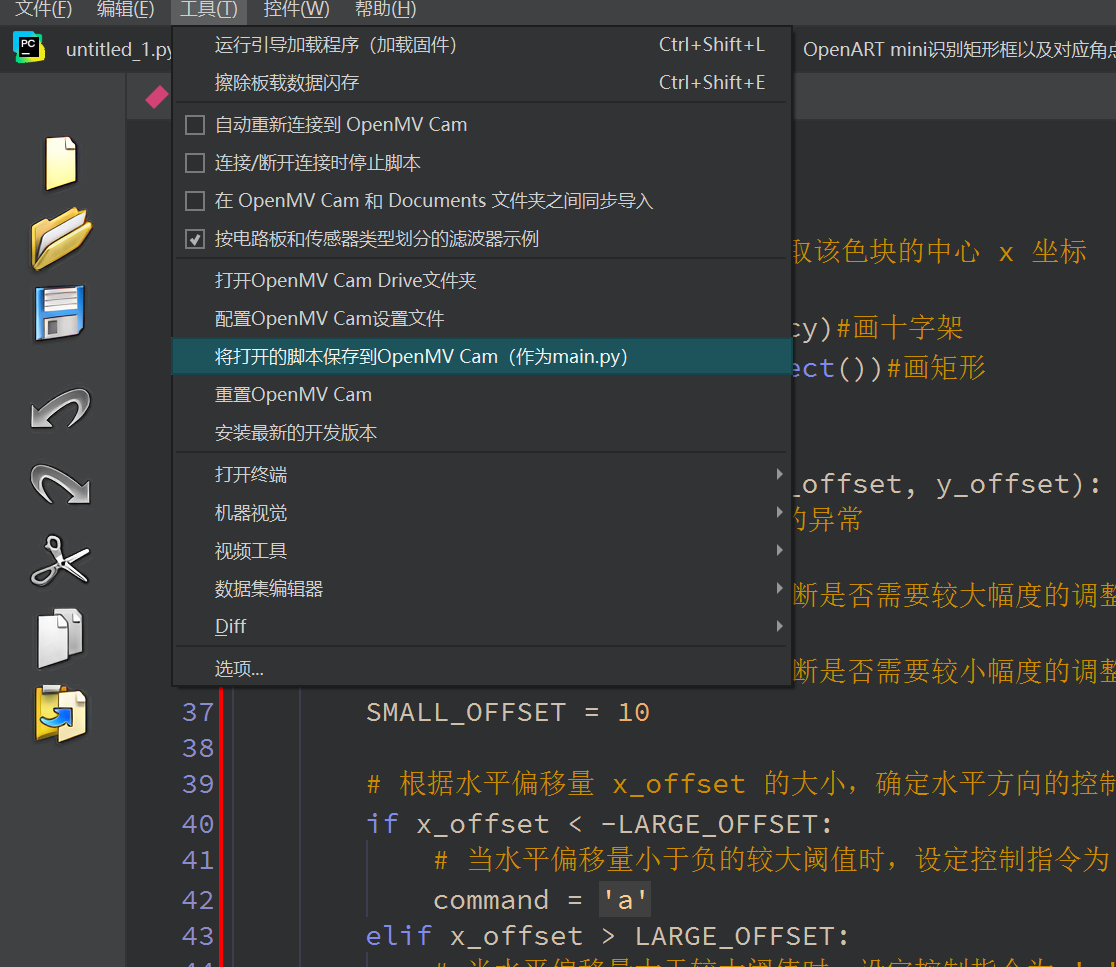Viewport: 1116px width, 967px height.
Task: Click the pink diamond marker icon
Action: [157, 97]
